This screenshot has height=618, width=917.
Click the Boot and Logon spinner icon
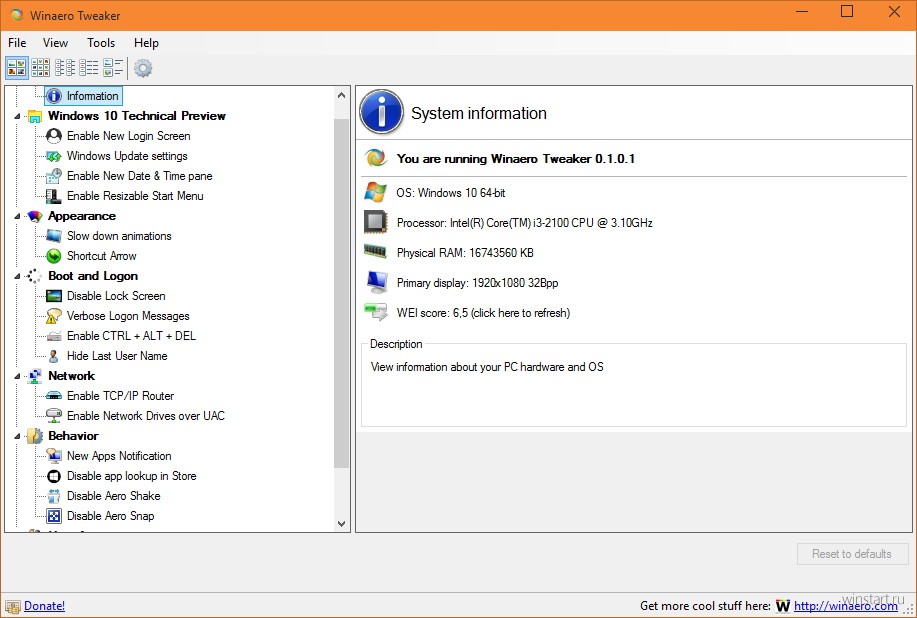pyautogui.click(x=35, y=276)
